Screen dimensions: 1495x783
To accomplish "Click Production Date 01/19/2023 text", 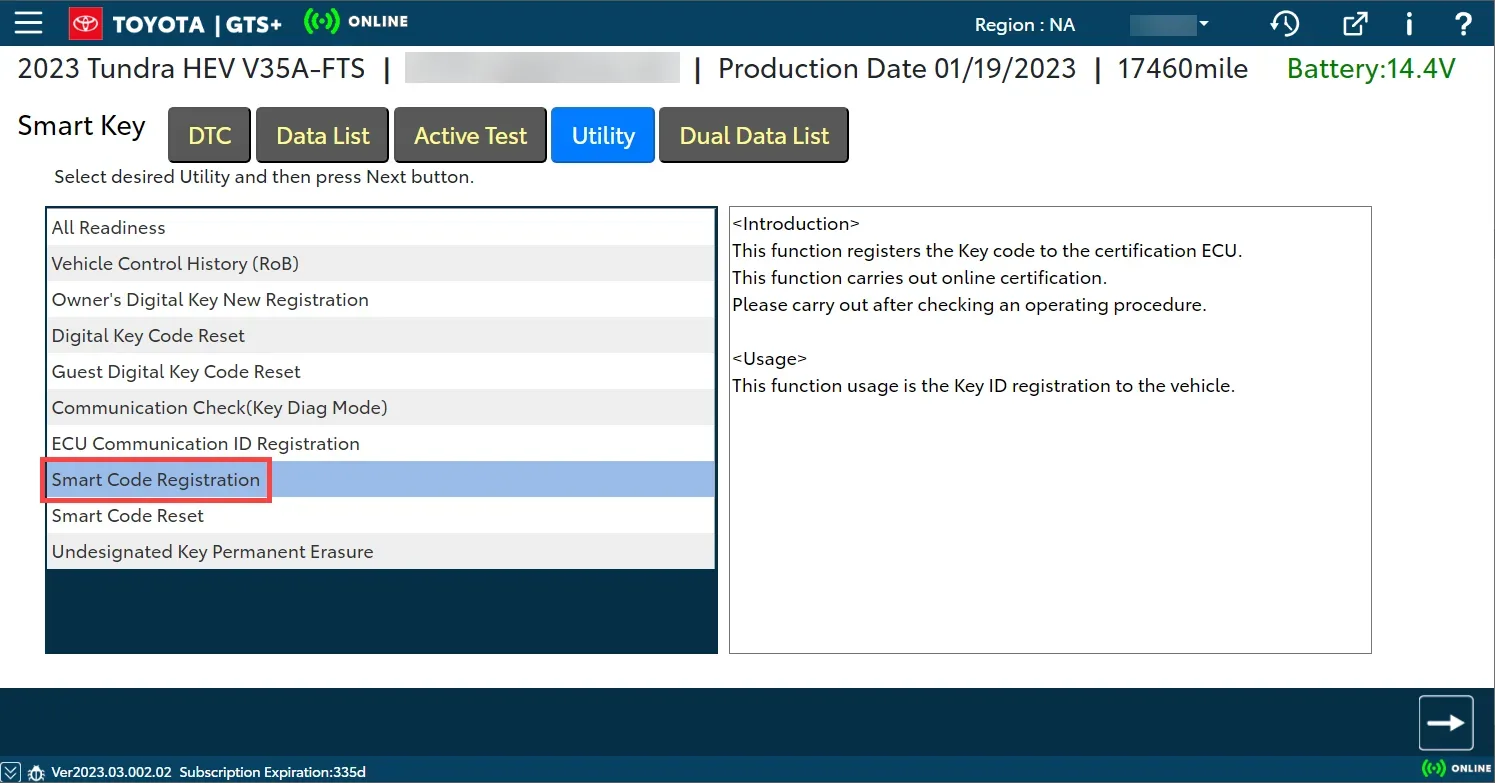I will [x=897, y=69].
